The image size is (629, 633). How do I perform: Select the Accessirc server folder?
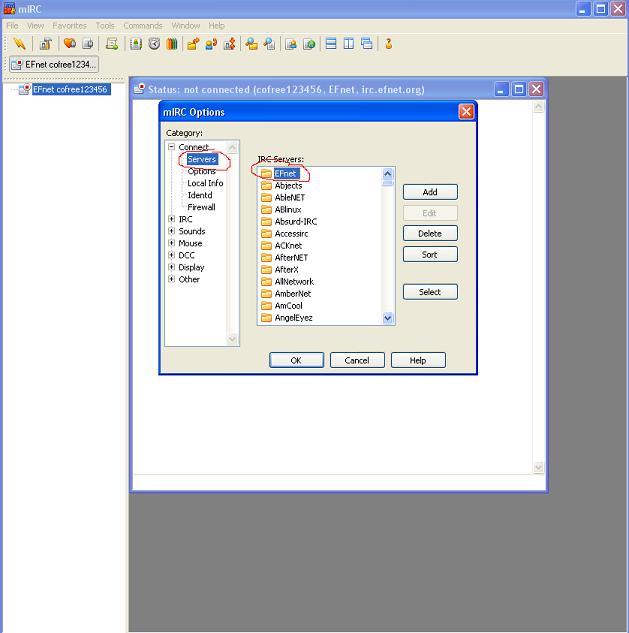(x=285, y=233)
